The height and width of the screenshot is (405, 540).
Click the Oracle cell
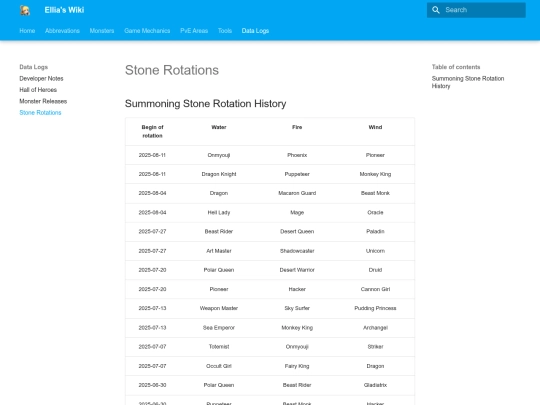[x=375, y=212]
